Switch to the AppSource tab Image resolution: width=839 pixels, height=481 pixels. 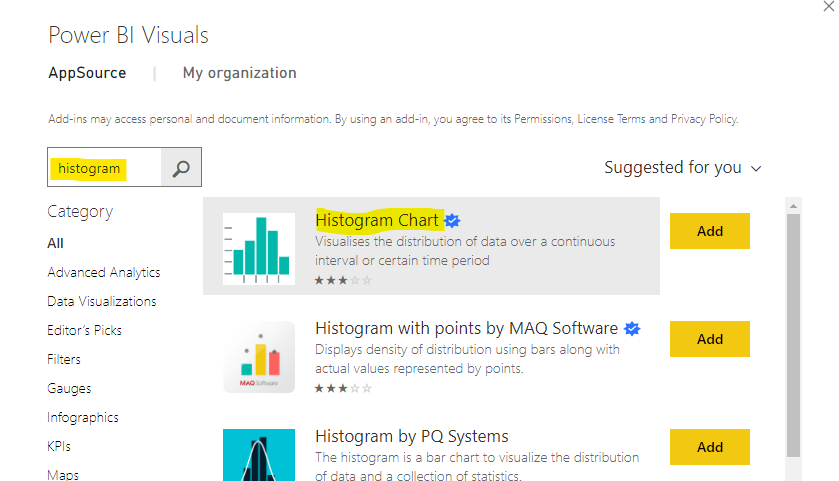click(88, 73)
